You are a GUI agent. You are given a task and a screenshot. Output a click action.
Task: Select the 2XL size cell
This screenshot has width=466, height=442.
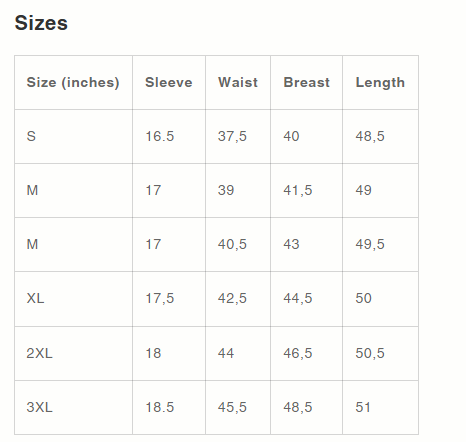[x=39, y=353]
